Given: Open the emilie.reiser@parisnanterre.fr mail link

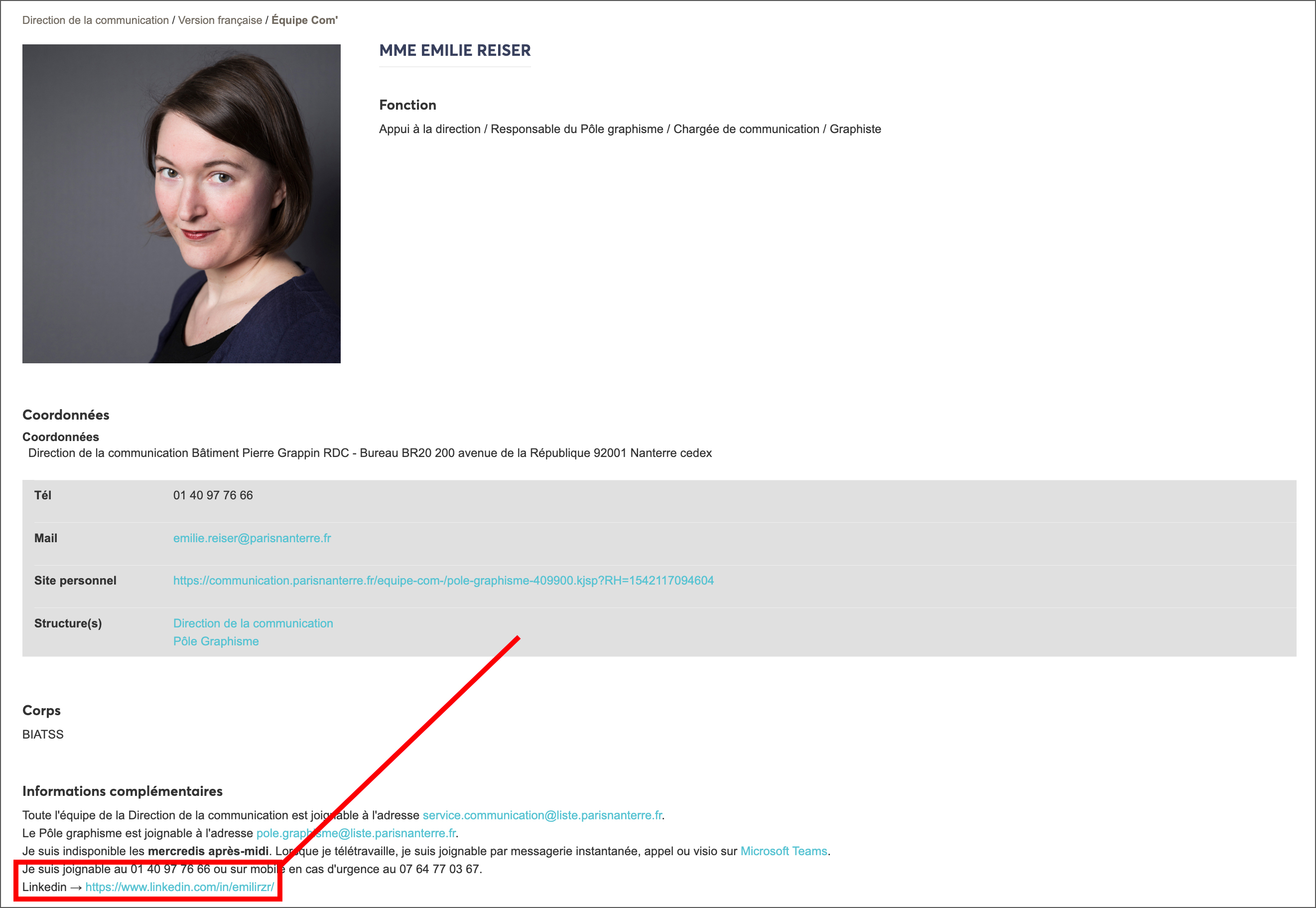Looking at the screenshot, I should pyautogui.click(x=252, y=538).
